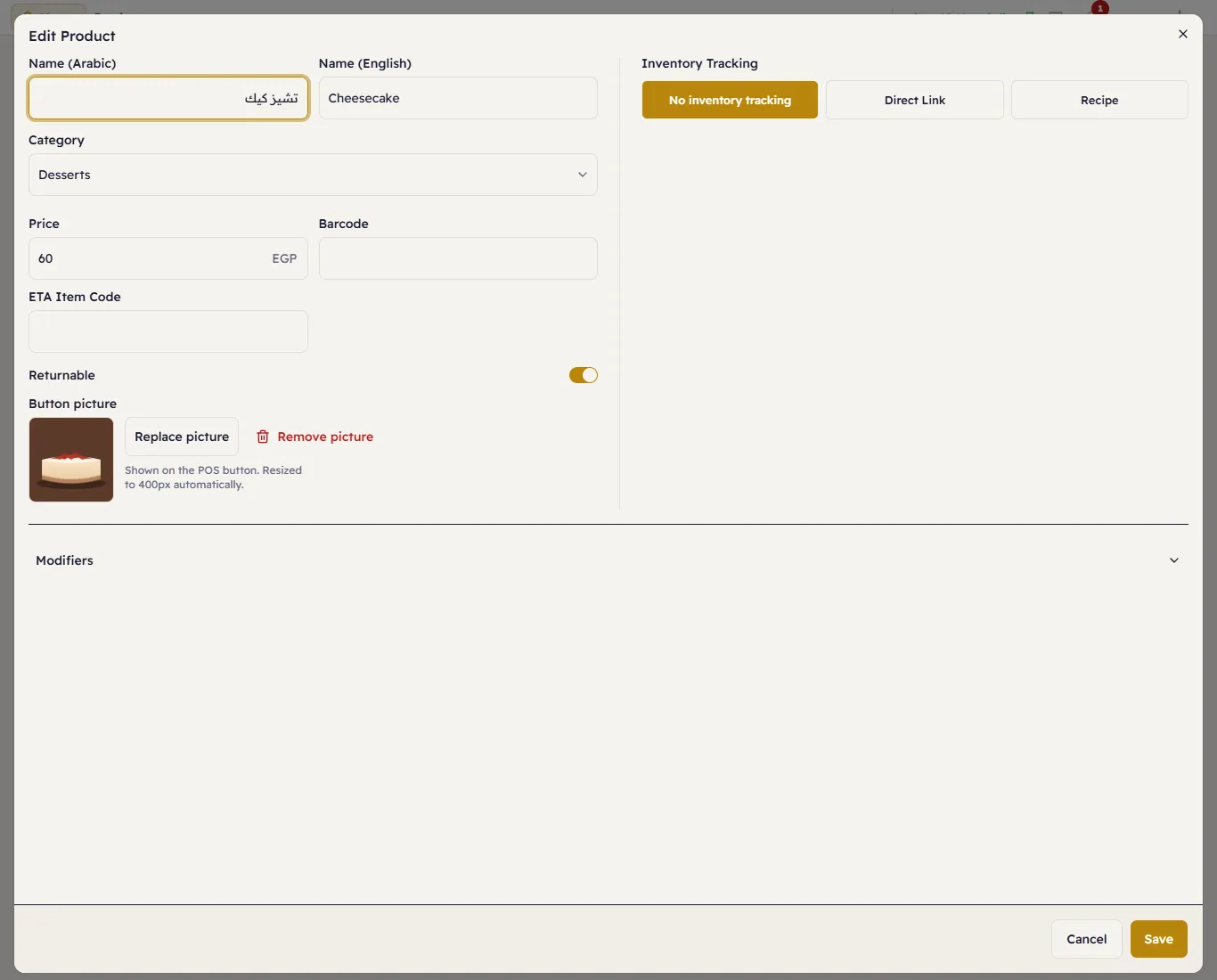Viewport: 1217px width, 980px height.
Task: Remove the product picture
Action: click(315, 437)
